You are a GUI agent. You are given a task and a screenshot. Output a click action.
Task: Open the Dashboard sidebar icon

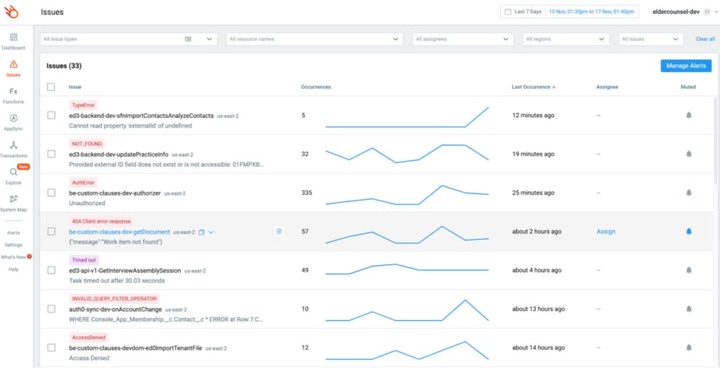13,37
